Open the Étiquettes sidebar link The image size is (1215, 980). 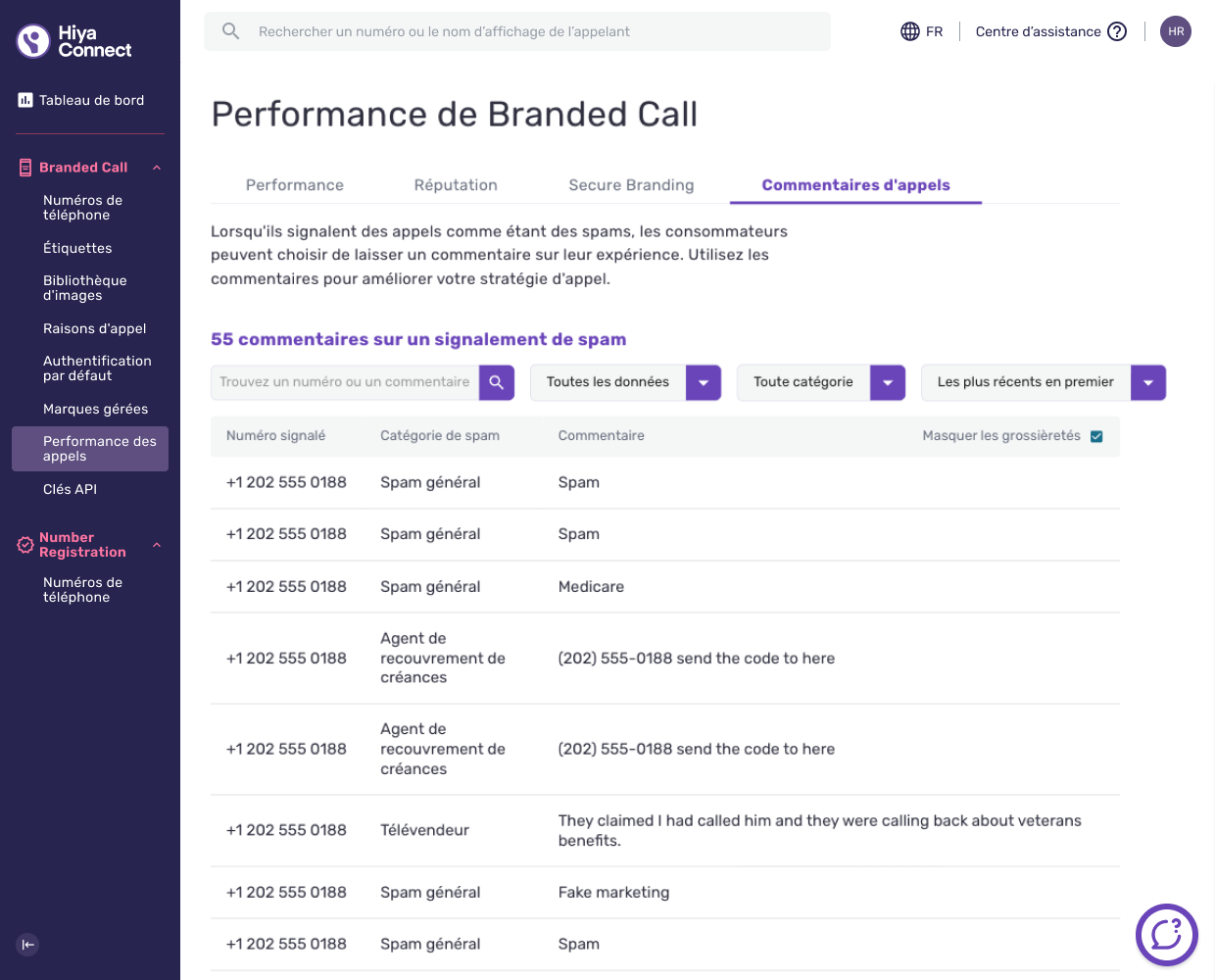coord(77,248)
